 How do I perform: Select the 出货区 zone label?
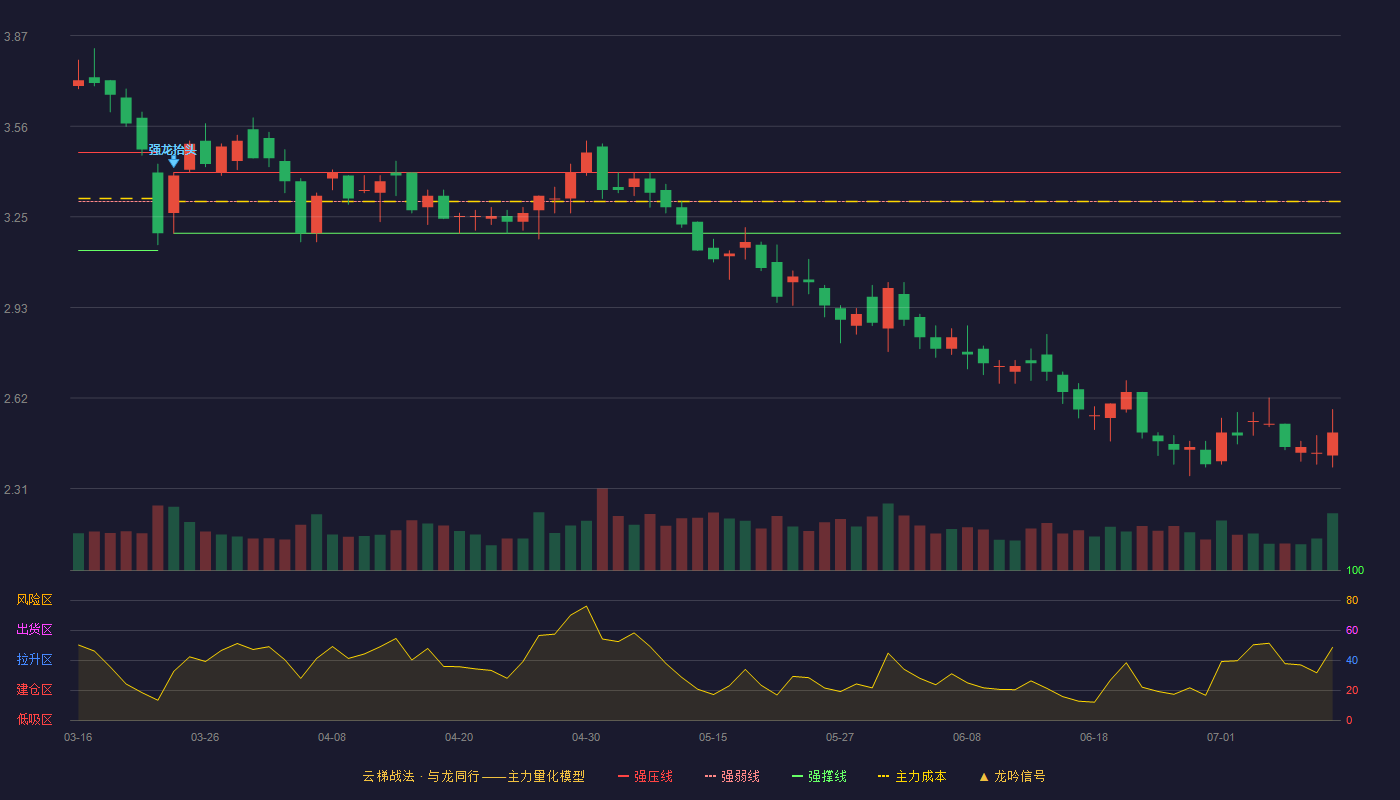35,630
